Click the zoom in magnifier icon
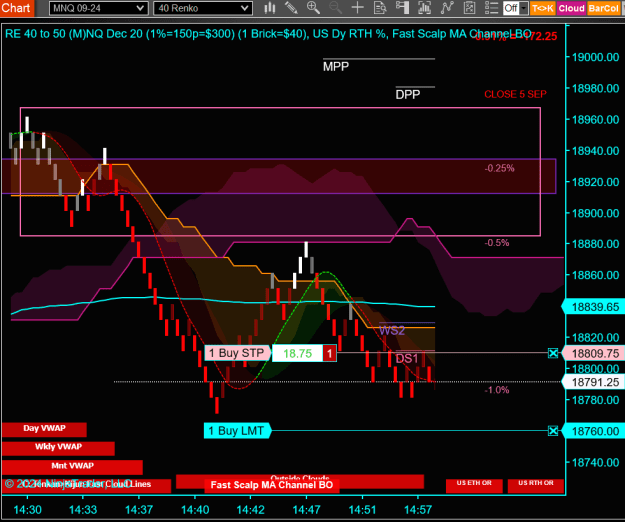Screen dimensions: 625x522 click(313, 8)
